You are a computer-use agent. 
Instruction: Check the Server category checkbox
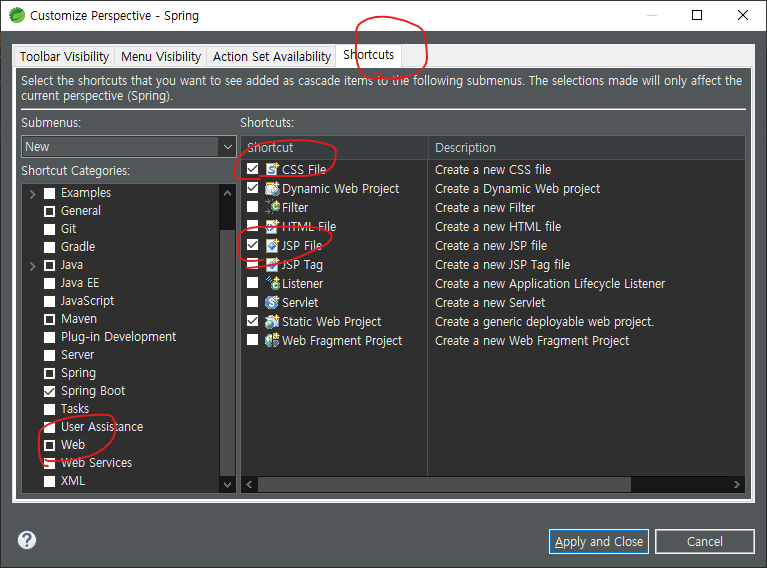click(x=49, y=356)
